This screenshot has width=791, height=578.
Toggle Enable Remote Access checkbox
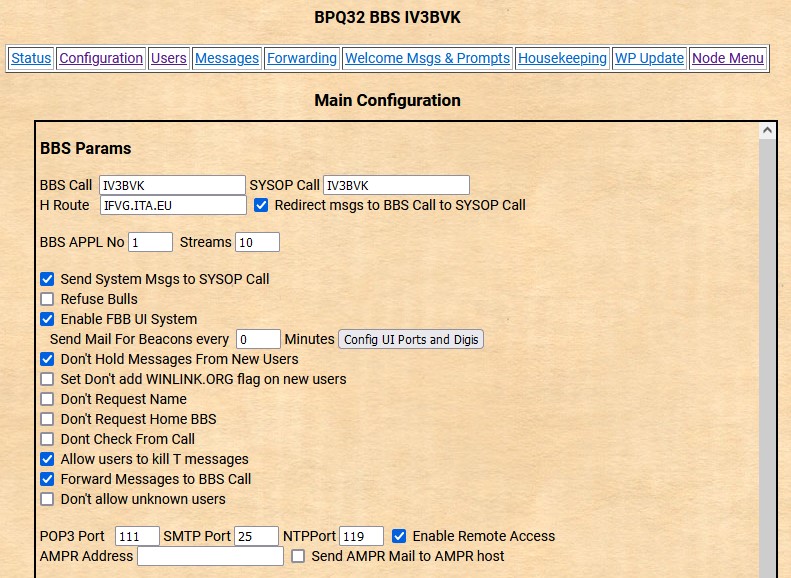[399, 536]
